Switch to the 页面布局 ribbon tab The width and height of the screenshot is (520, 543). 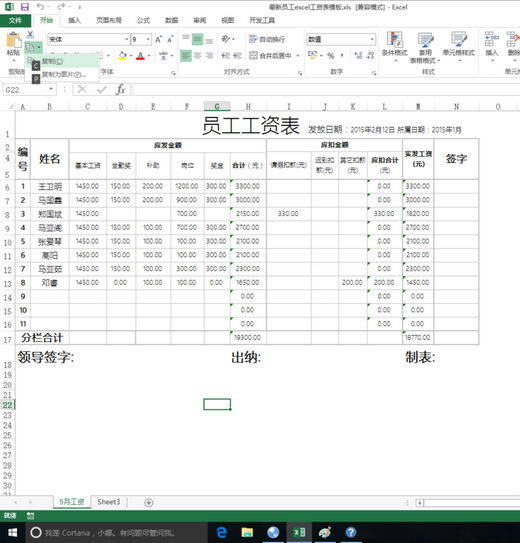tap(109, 20)
